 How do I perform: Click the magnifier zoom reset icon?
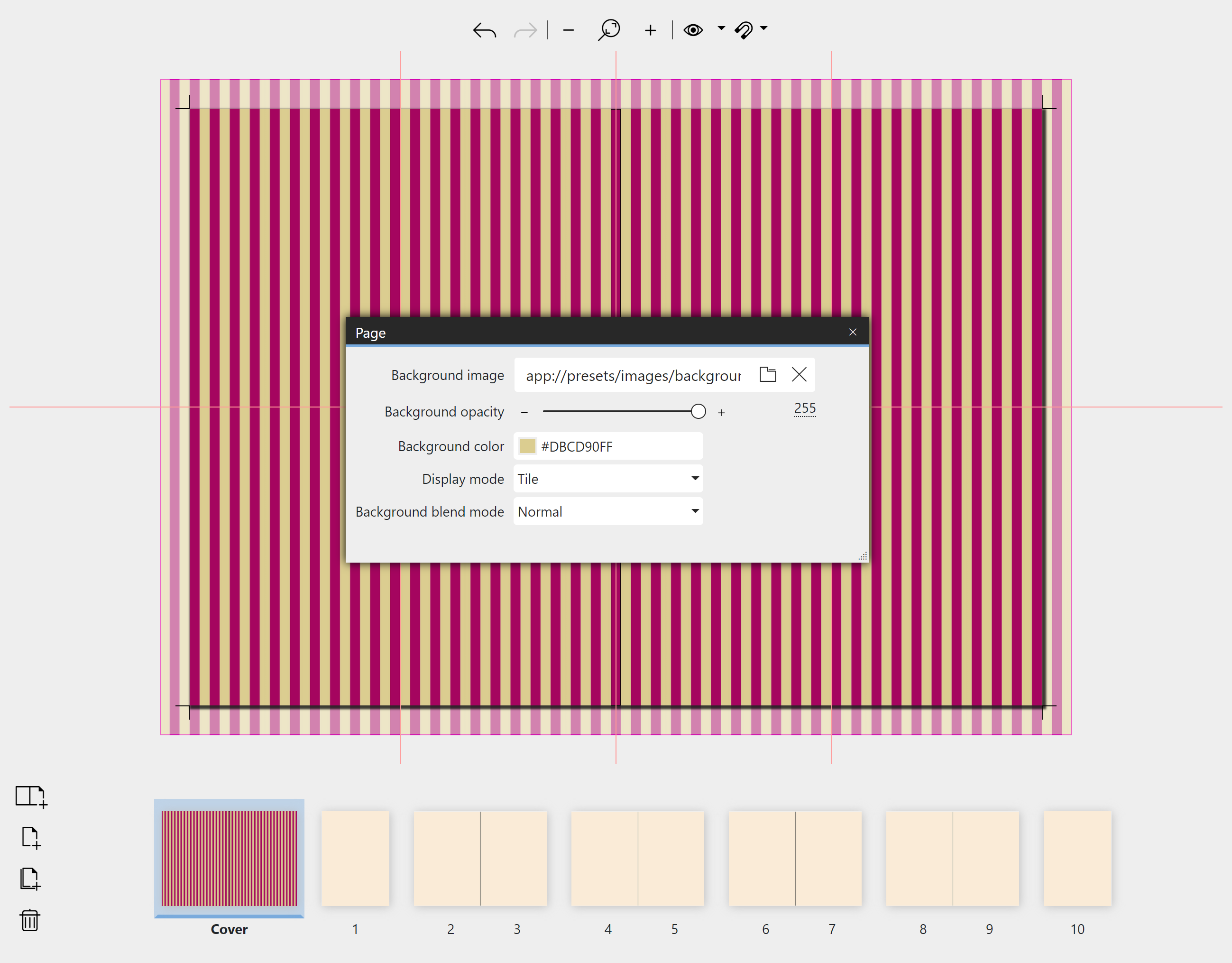pos(609,29)
